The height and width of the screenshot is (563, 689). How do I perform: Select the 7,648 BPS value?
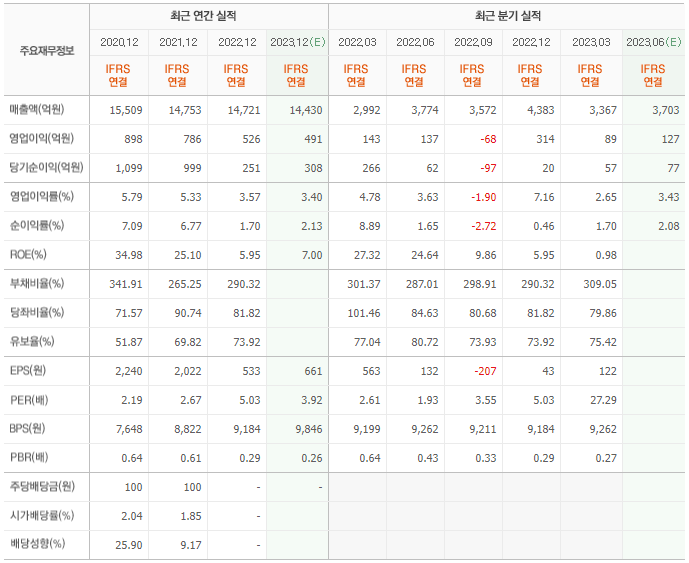(x=129, y=429)
